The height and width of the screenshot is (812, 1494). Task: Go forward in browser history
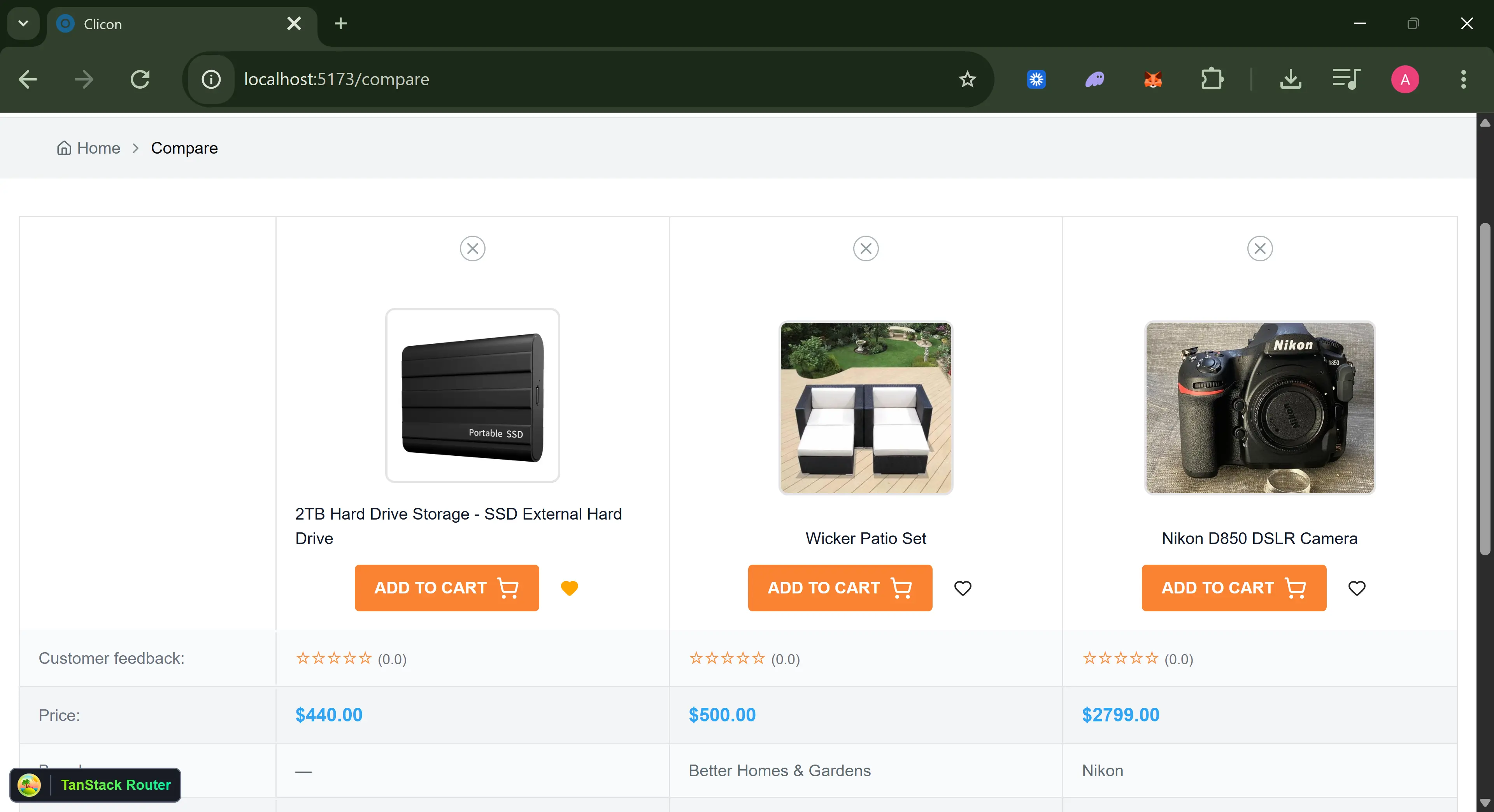[84, 79]
